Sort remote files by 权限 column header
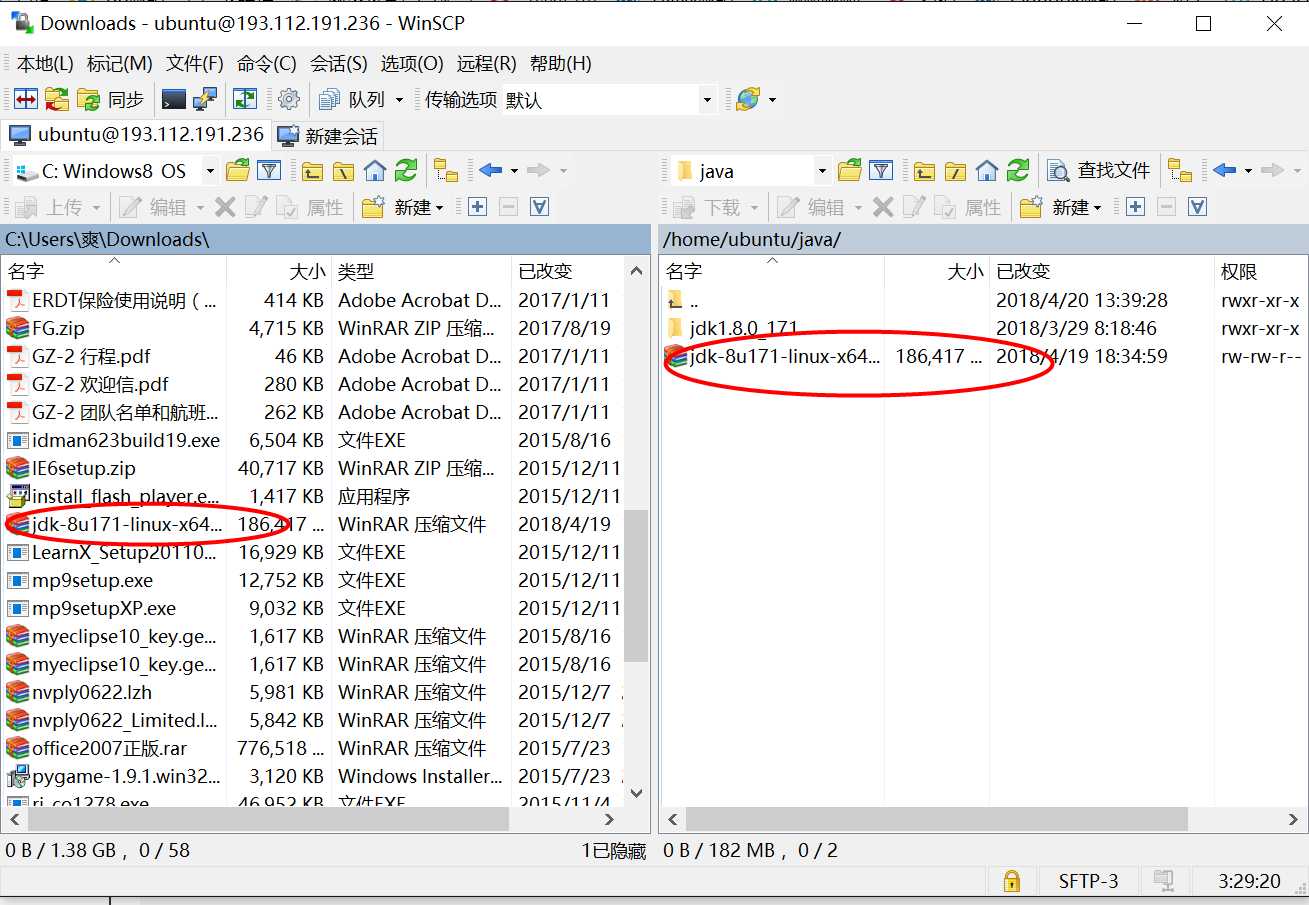Screen dimensions: 1309x905 [1260, 271]
